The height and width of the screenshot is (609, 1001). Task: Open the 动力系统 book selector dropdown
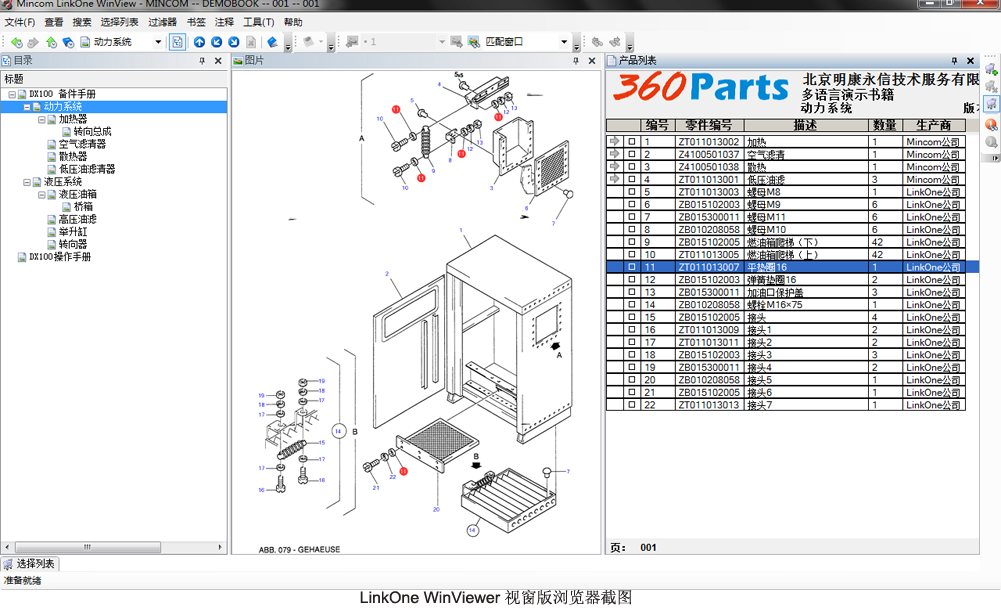pyautogui.click(x=158, y=42)
